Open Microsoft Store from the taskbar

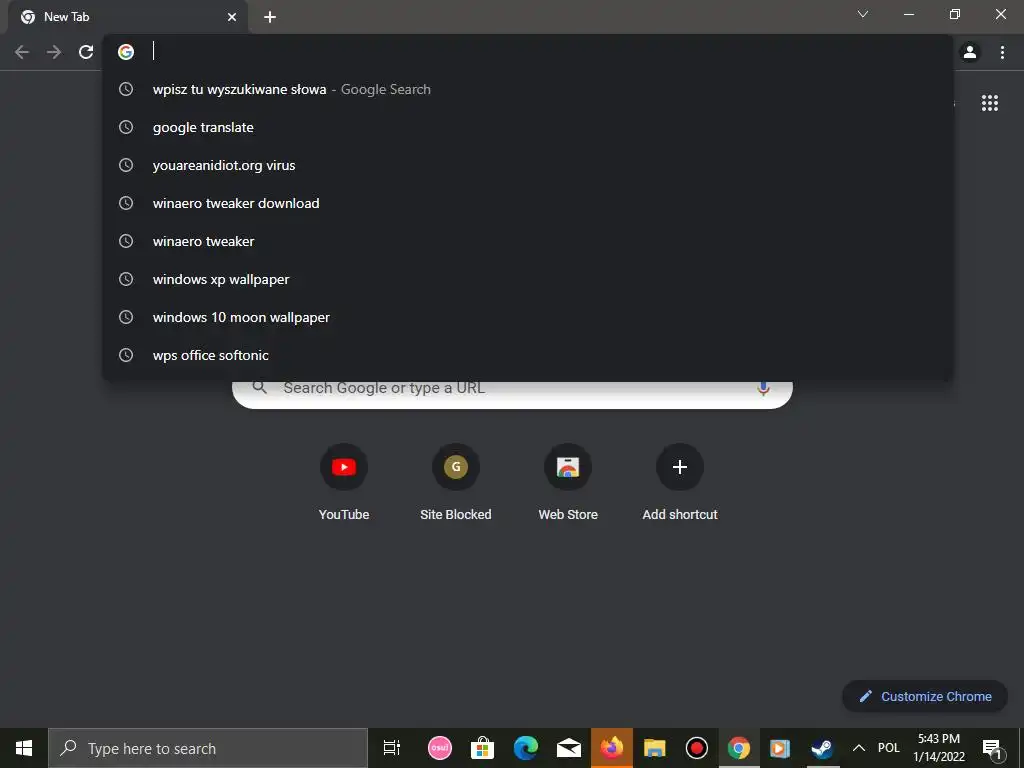pyautogui.click(x=483, y=748)
